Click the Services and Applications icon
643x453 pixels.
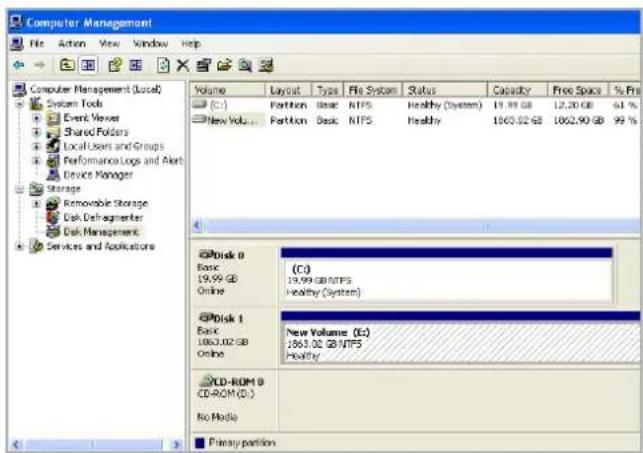point(36,246)
